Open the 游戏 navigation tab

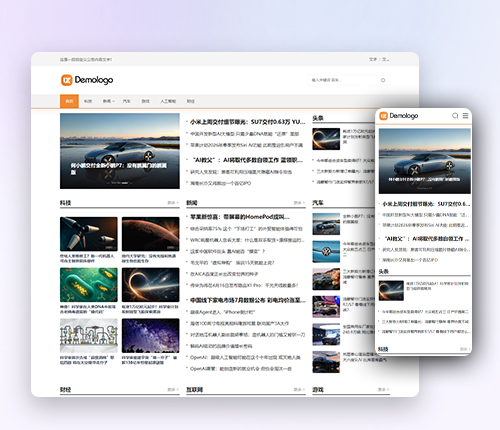[x=145, y=101]
